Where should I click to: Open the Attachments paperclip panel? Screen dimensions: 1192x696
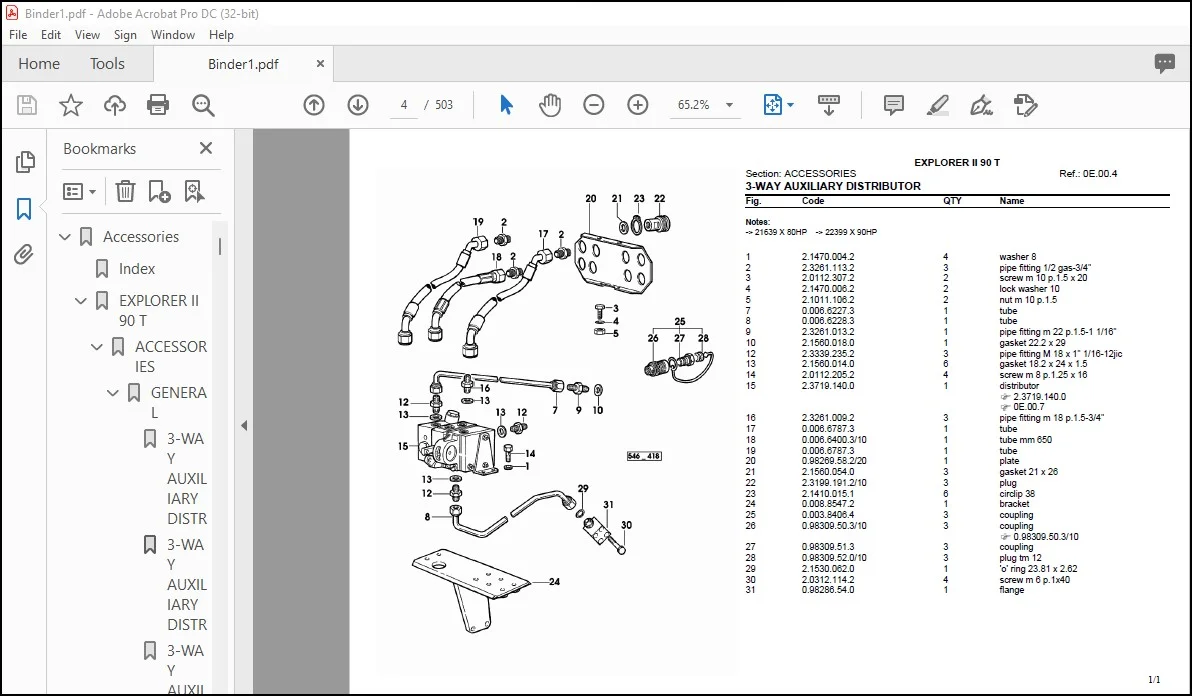[24, 255]
